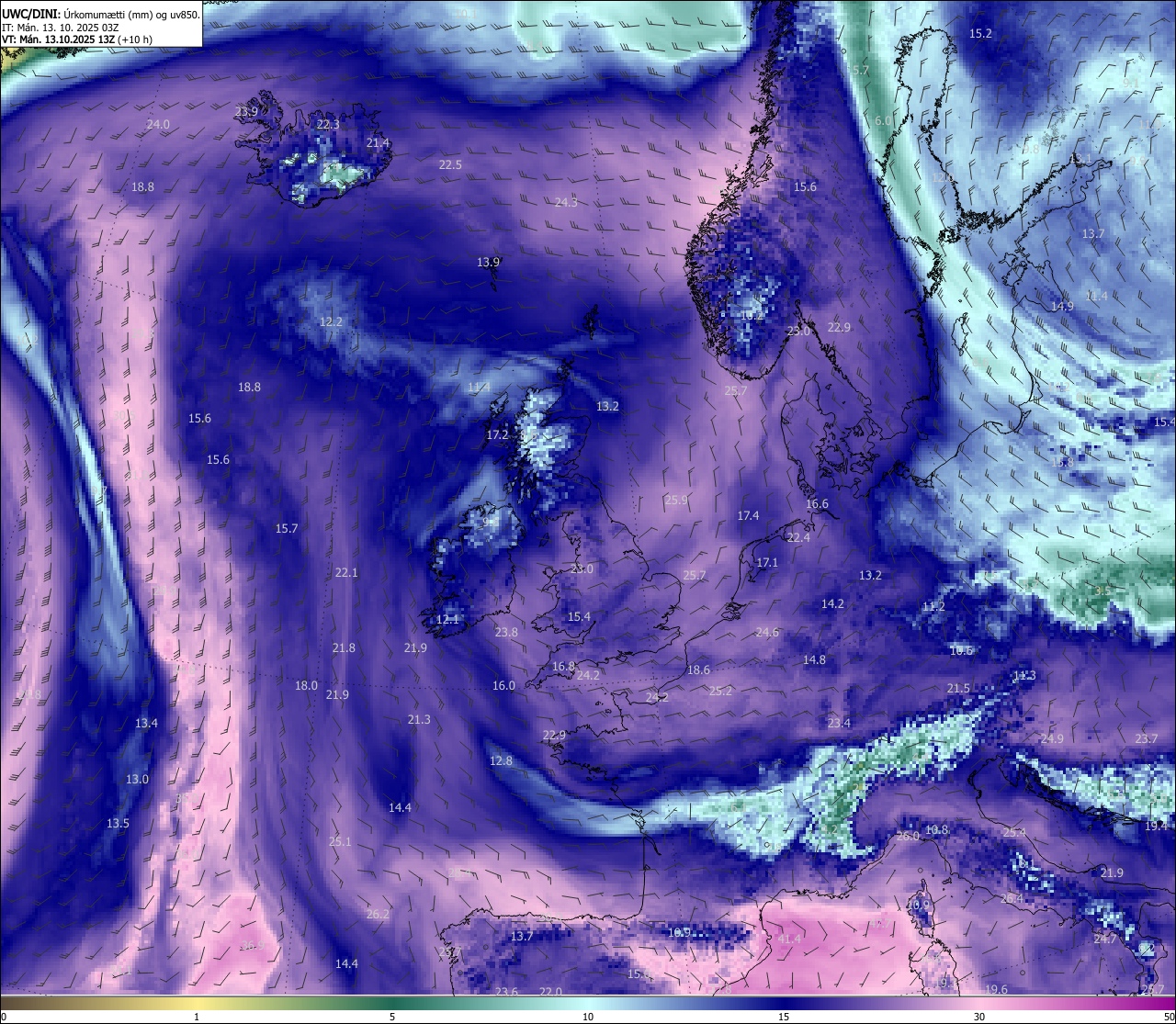Click the 23.4 value over southern Germany
This screenshot has height=1024, width=1176.
point(839,723)
